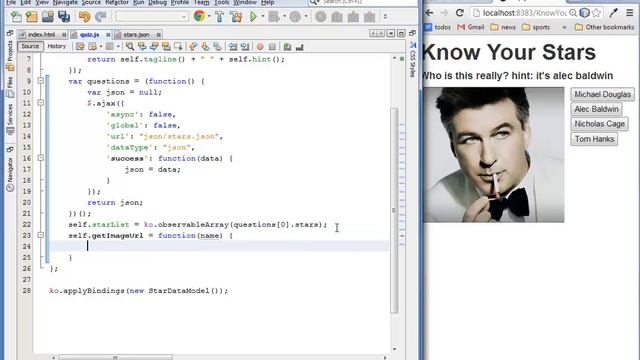Collapse the success function fold at line 16
Viewport: 640px width, 360px height.
point(40,158)
